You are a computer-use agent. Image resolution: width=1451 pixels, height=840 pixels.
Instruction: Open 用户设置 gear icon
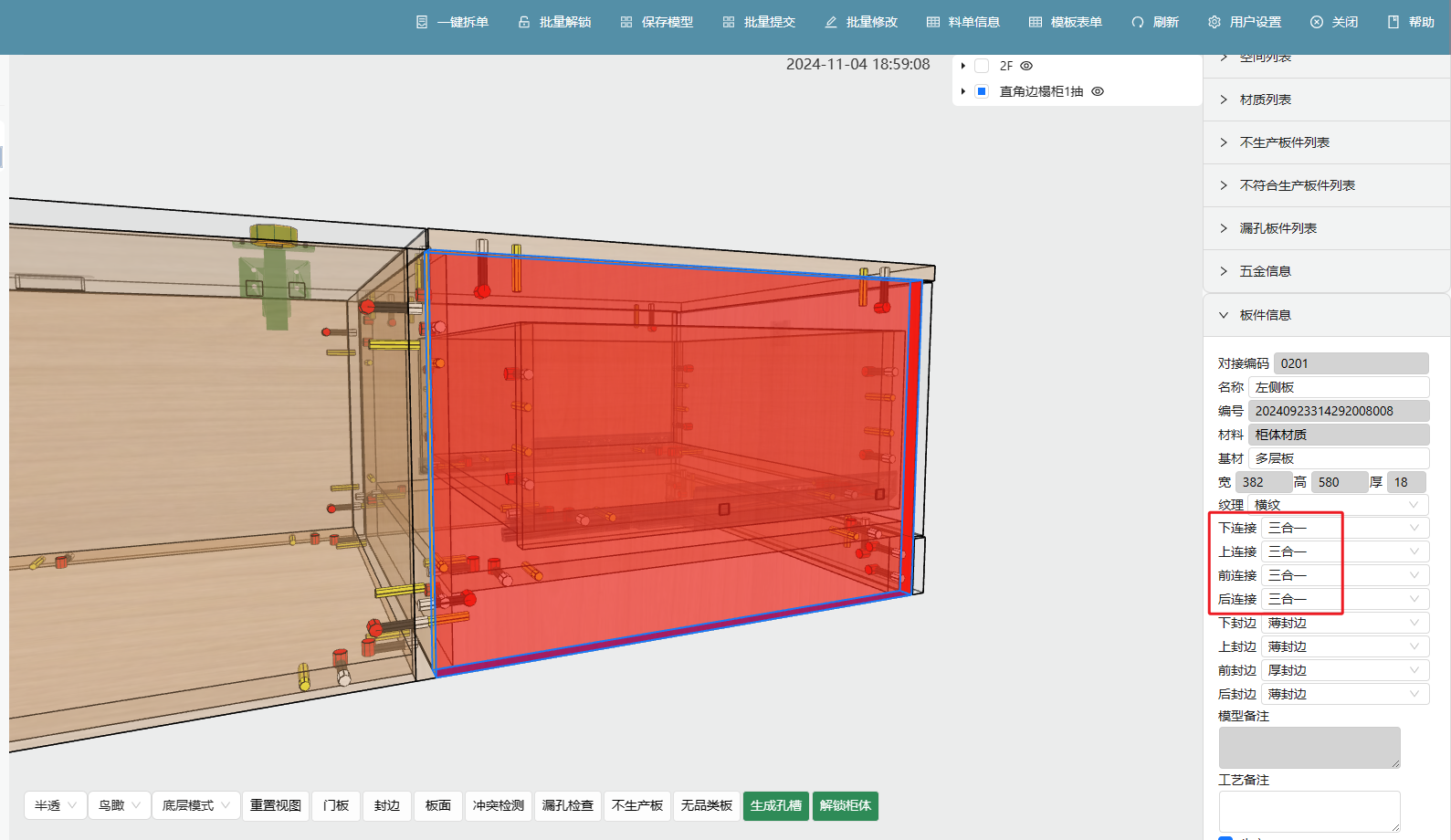click(1214, 22)
